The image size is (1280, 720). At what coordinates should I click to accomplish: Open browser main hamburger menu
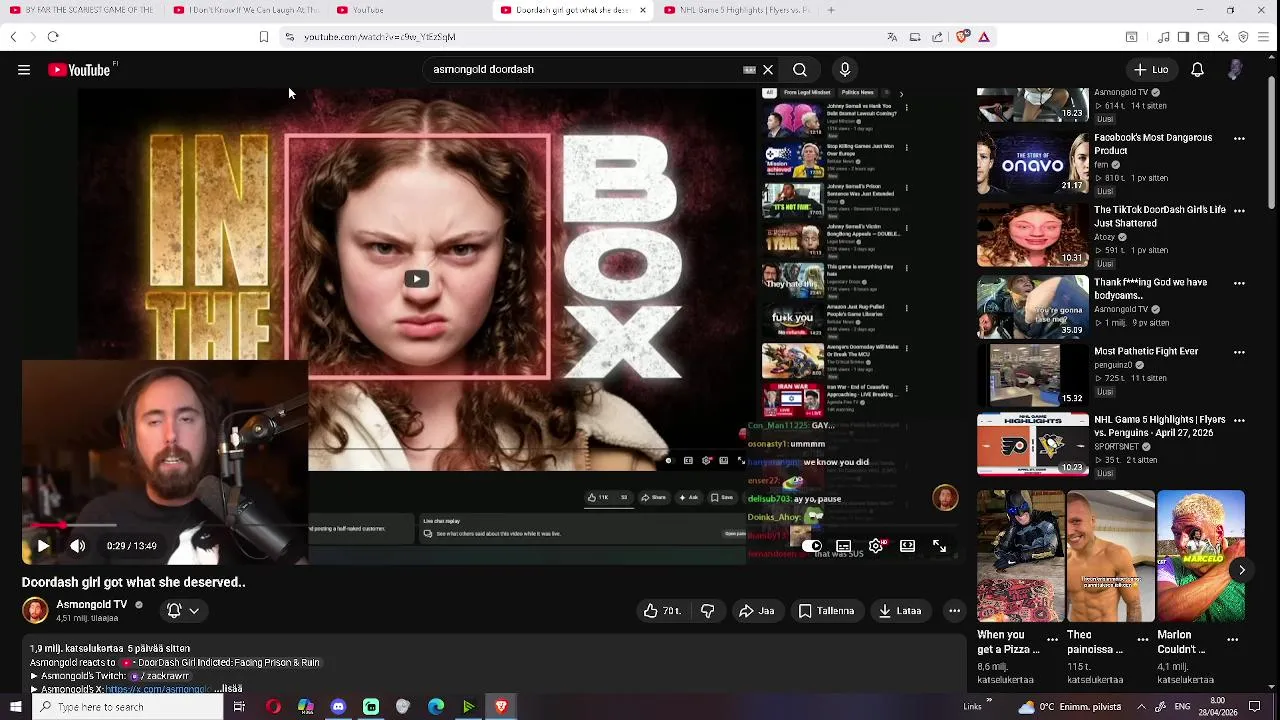pyautogui.click(x=1264, y=37)
